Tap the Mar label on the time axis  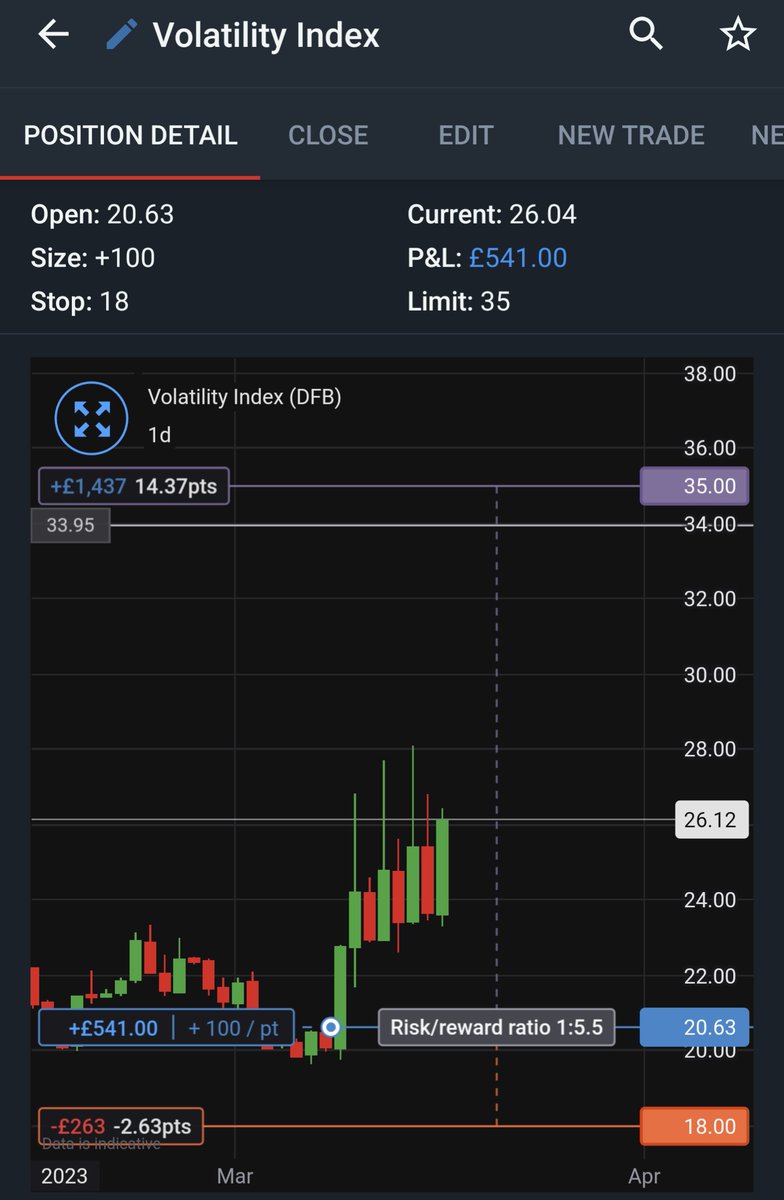[235, 1176]
